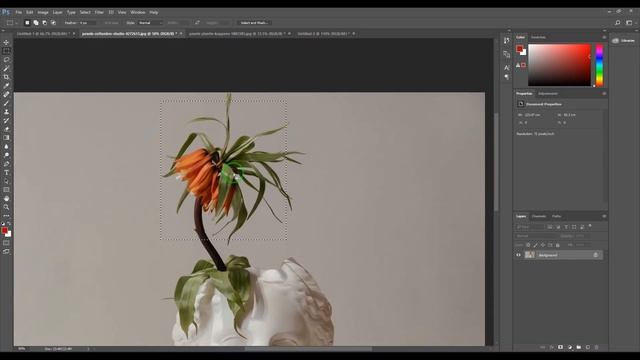
Task: Open the layer blend mode dropdown
Action: 537,236
